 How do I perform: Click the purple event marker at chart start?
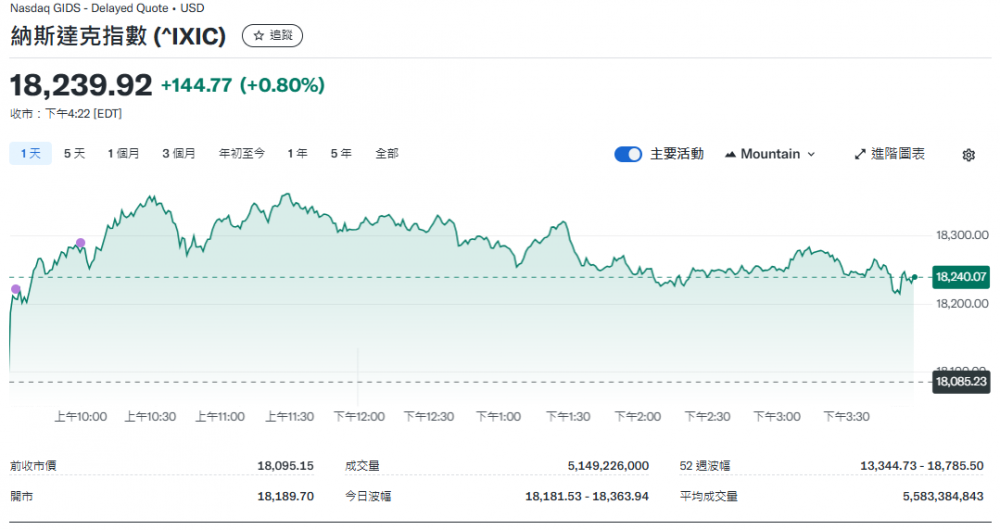tap(15, 289)
